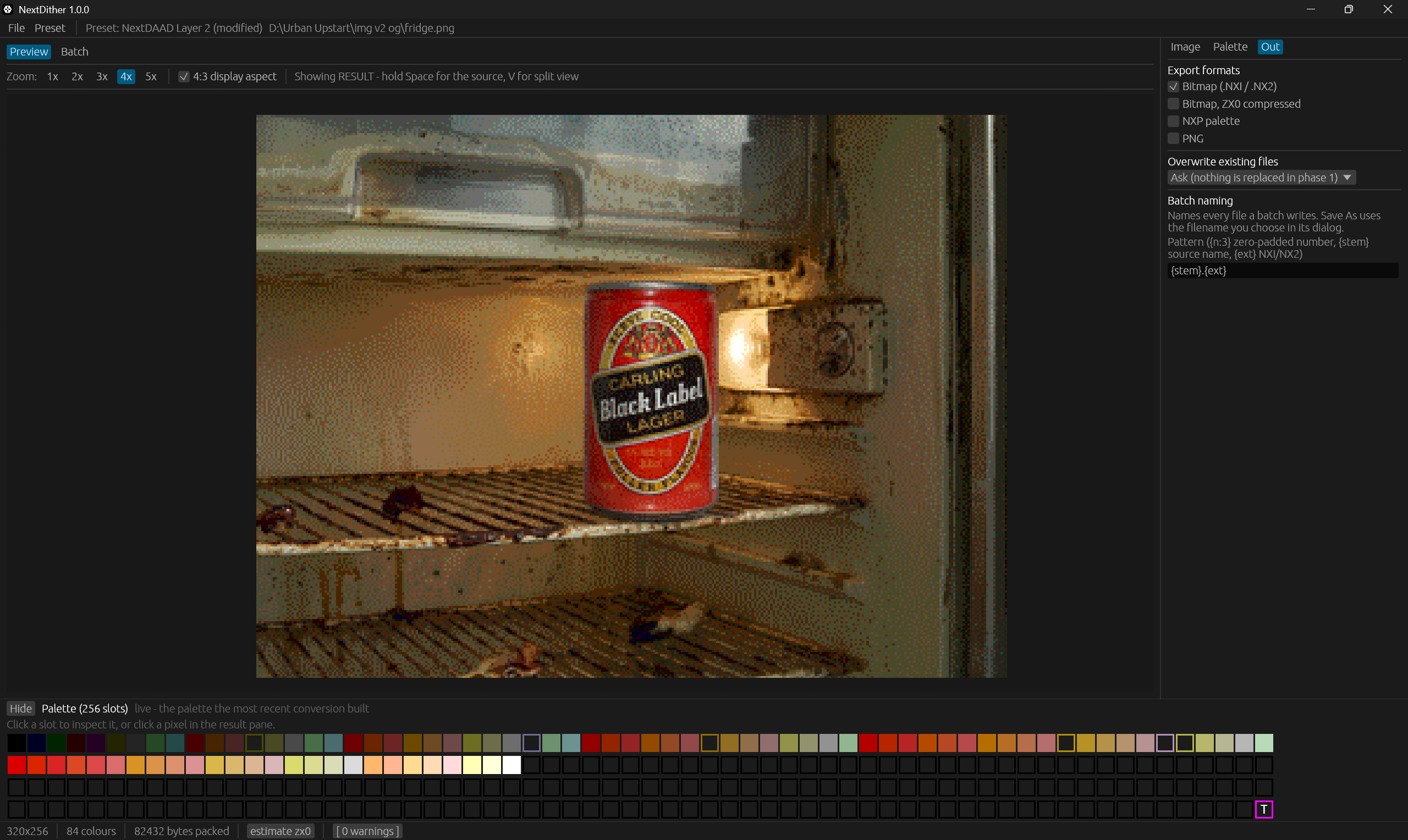Click the Batch naming heading
The height and width of the screenshot is (840, 1408).
(x=1200, y=200)
